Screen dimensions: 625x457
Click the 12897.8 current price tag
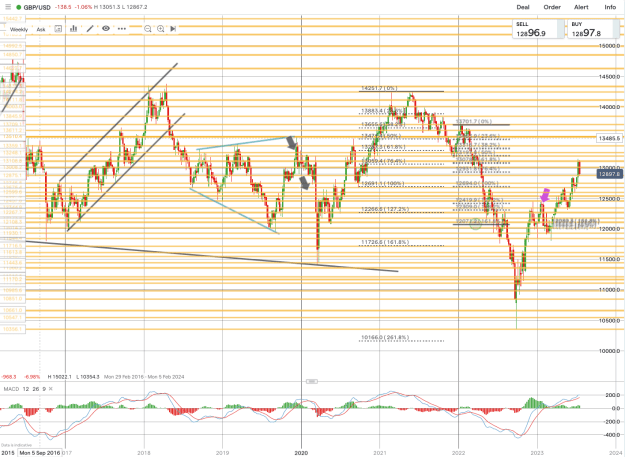(x=610, y=174)
